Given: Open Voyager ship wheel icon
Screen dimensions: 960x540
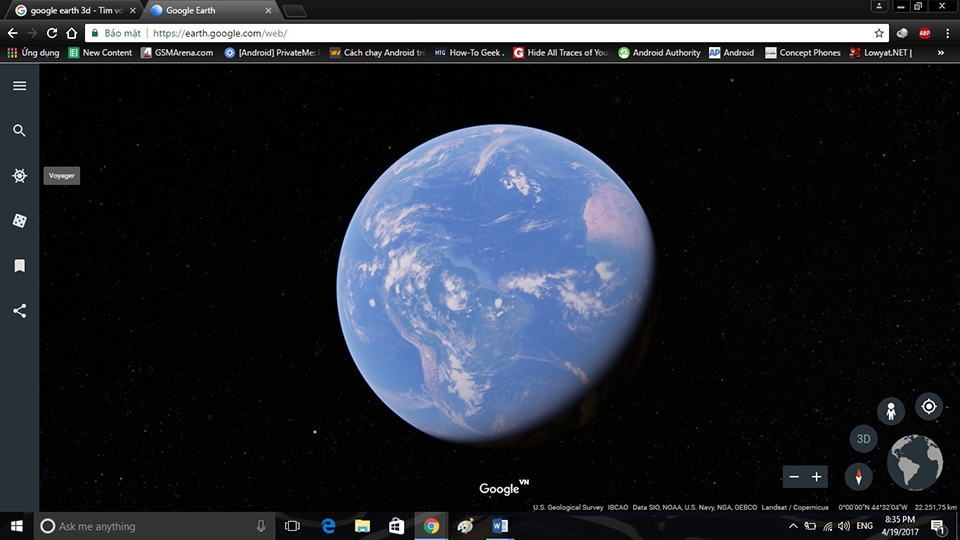Looking at the screenshot, I should coord(20,176).
